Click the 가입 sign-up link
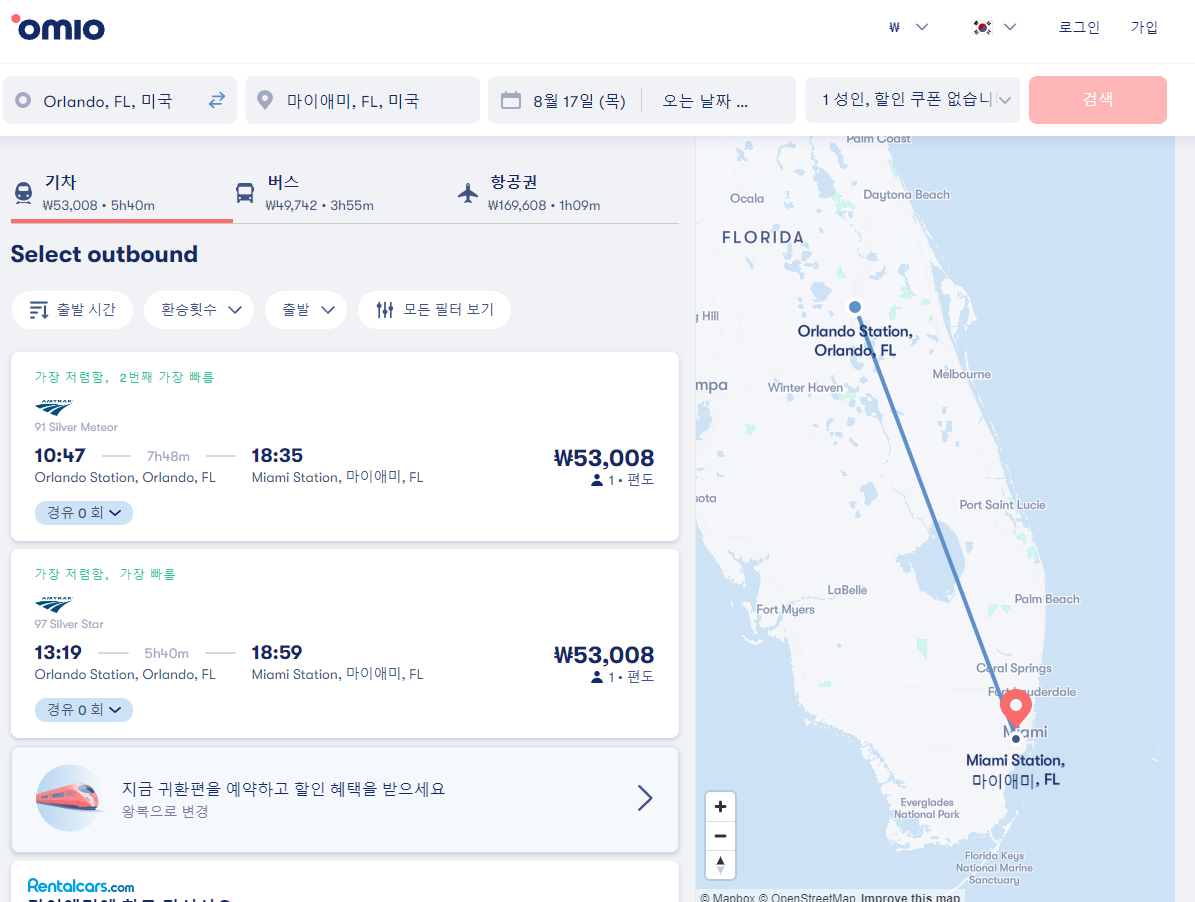Screen dimensions: 1195x902 [1144, 27]
